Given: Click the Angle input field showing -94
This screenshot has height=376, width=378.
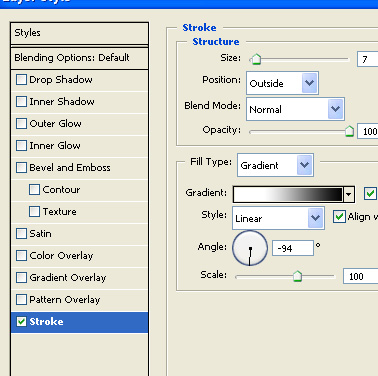Looking at the screenshot, I should [293, 248].
